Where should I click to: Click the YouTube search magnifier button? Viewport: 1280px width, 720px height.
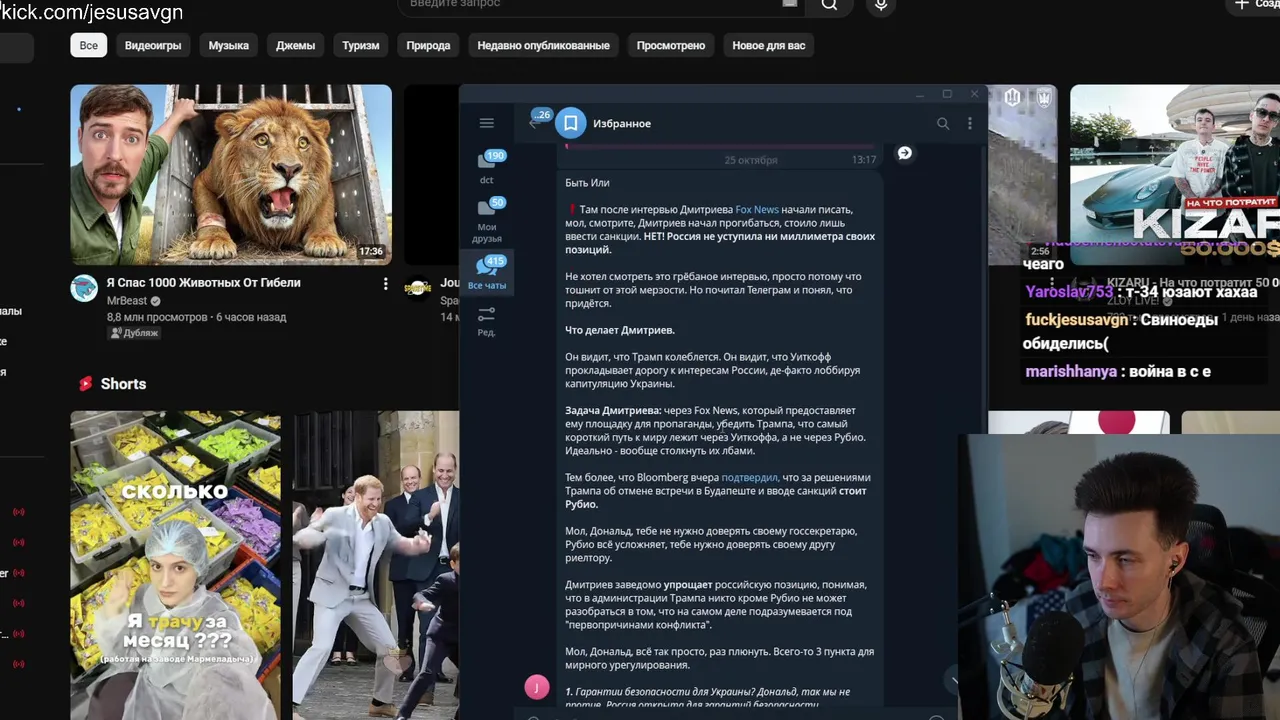pos(829,5)
